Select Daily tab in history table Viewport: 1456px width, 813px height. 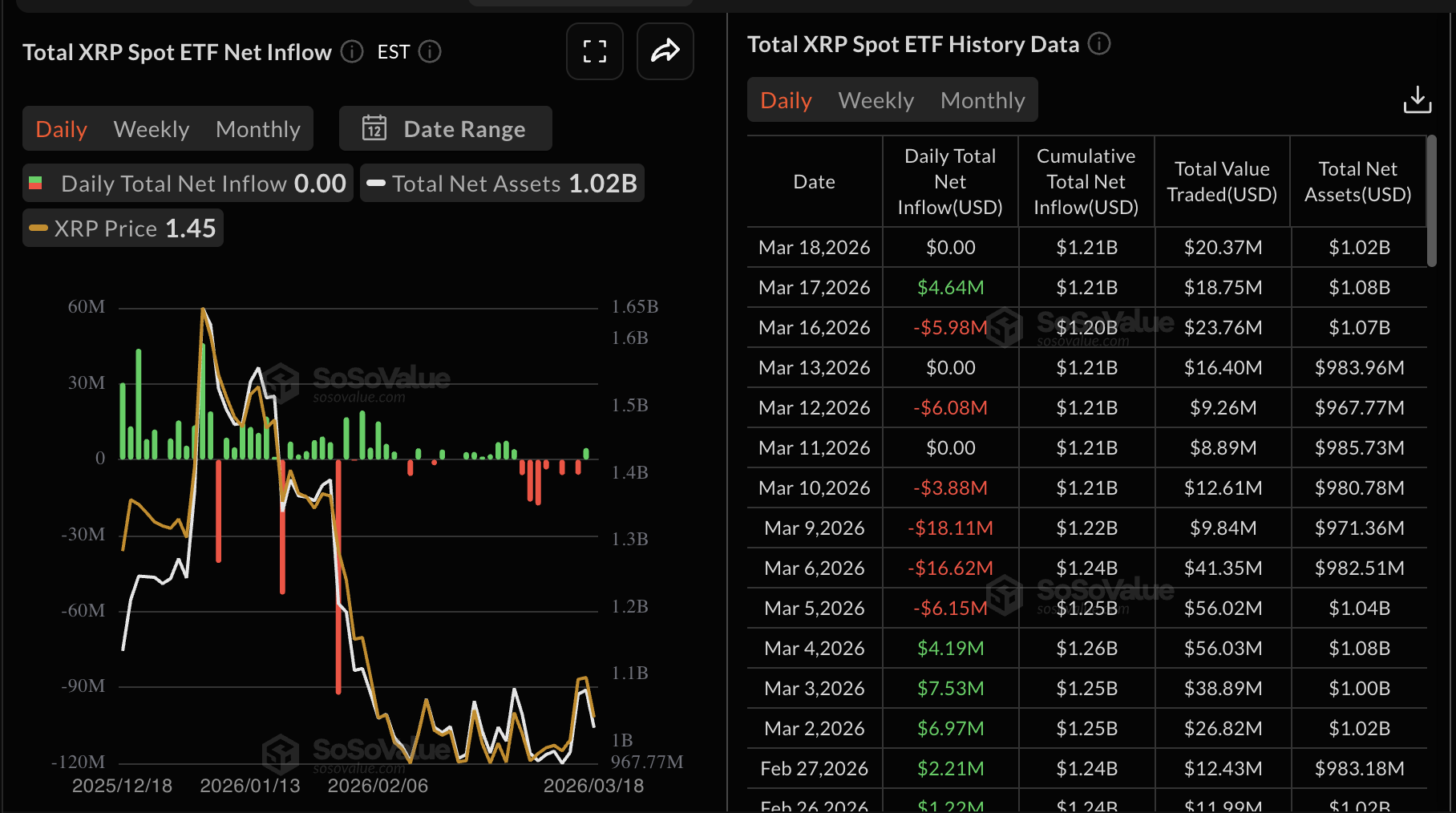[x=786, y=100]
